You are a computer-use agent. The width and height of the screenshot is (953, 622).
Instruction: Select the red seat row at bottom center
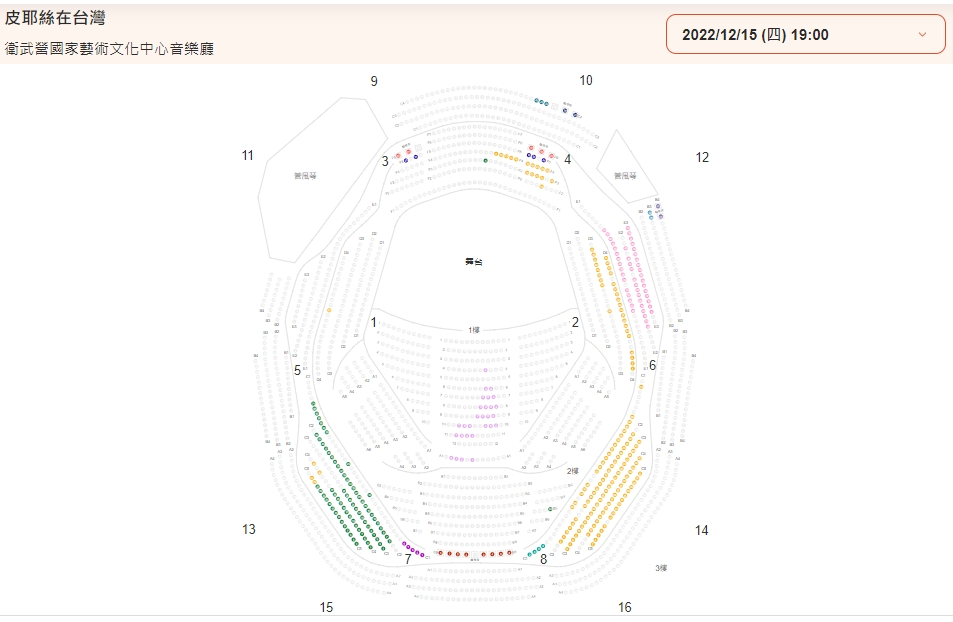[475, 553]
